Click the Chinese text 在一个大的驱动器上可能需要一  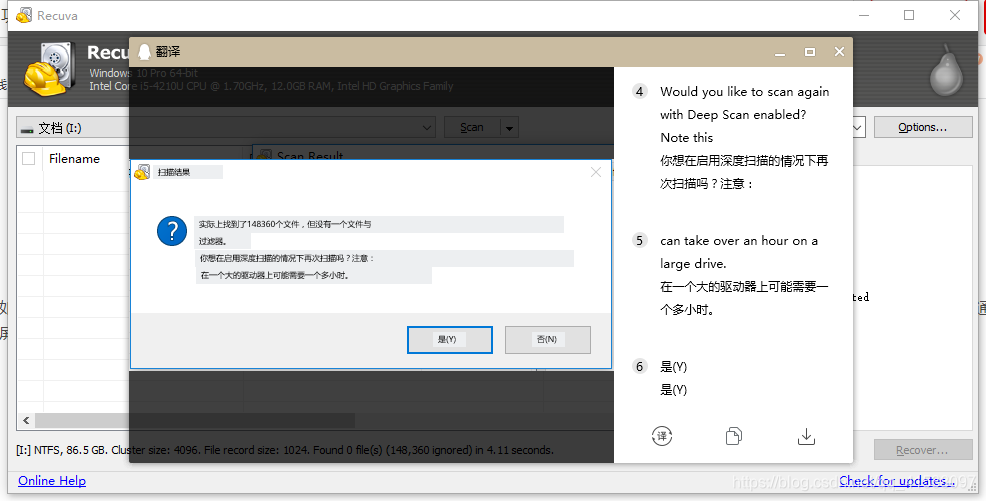[x=745, y=287]
